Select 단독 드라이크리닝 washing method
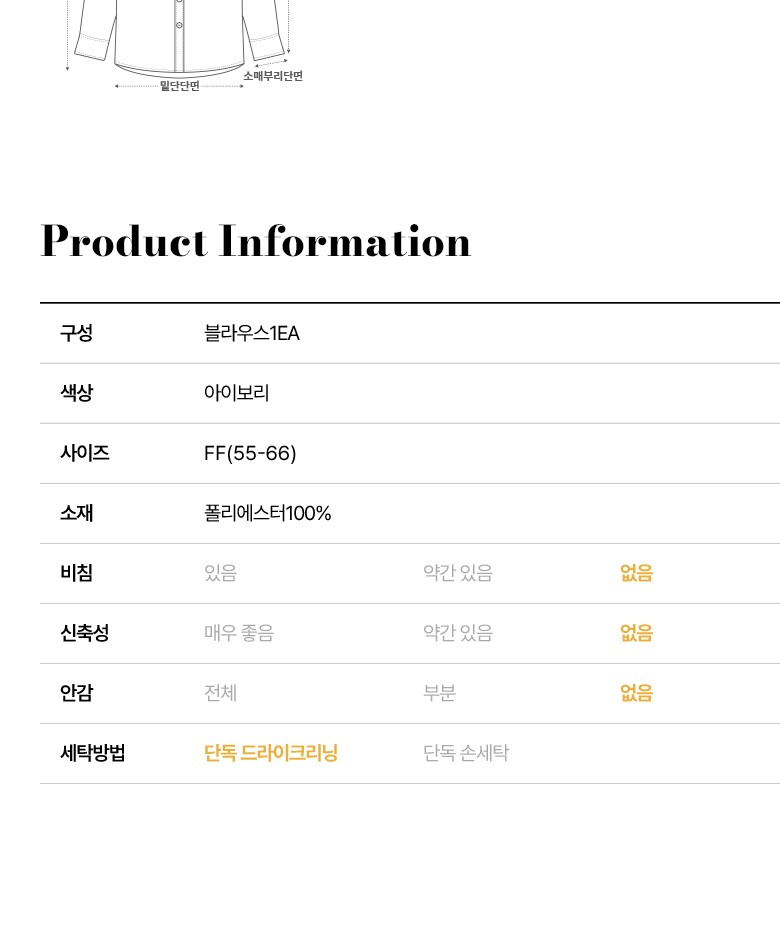780x940 pixels. pos(271,753)
